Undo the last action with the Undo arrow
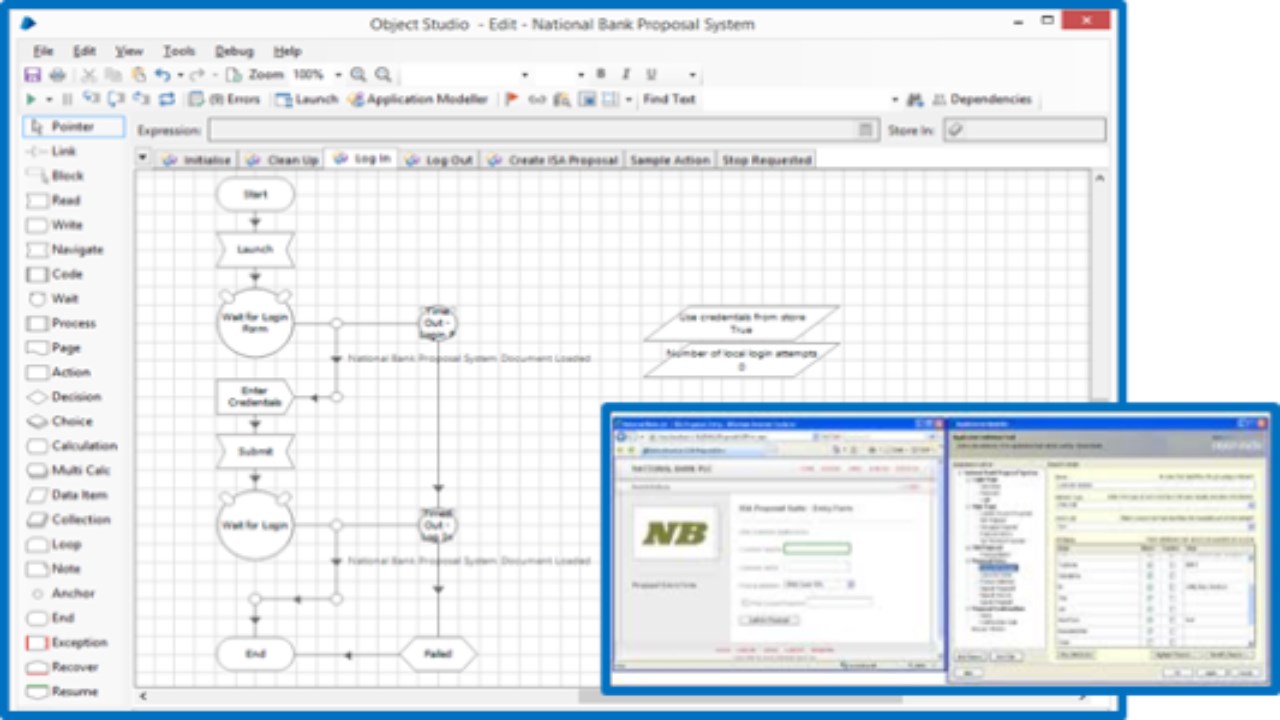The image size is (1280, 720). pyautogui.click(x=162, y=75)
